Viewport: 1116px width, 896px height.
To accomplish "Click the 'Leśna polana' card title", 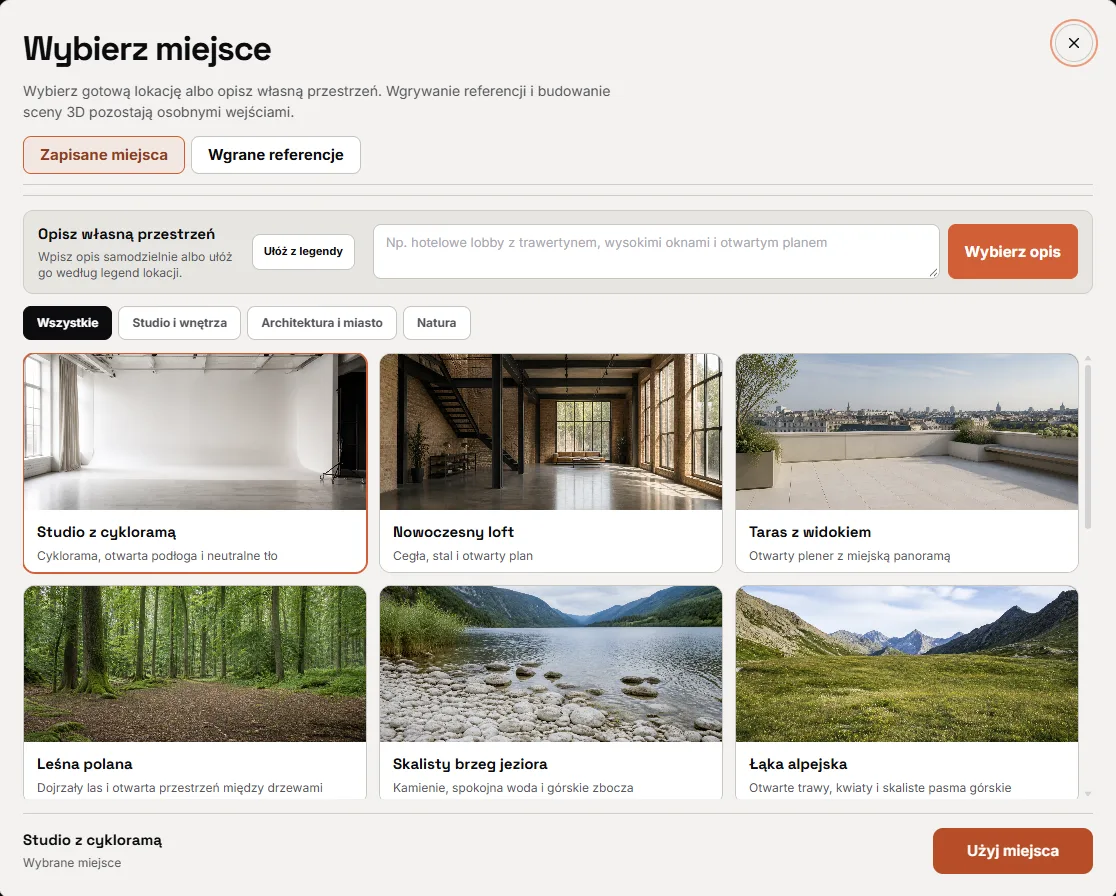I will [85, 764].
